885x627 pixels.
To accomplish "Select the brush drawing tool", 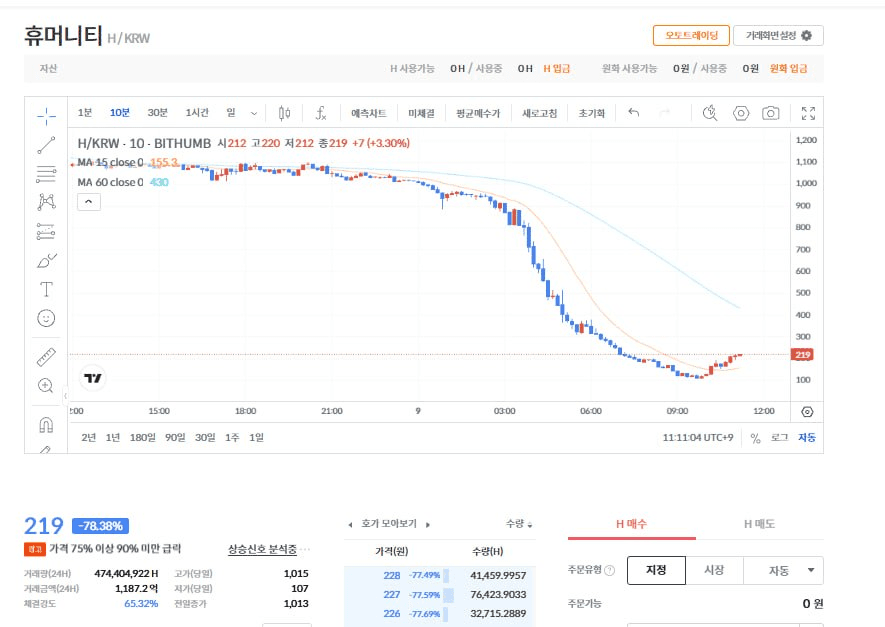I will (46, 261).
